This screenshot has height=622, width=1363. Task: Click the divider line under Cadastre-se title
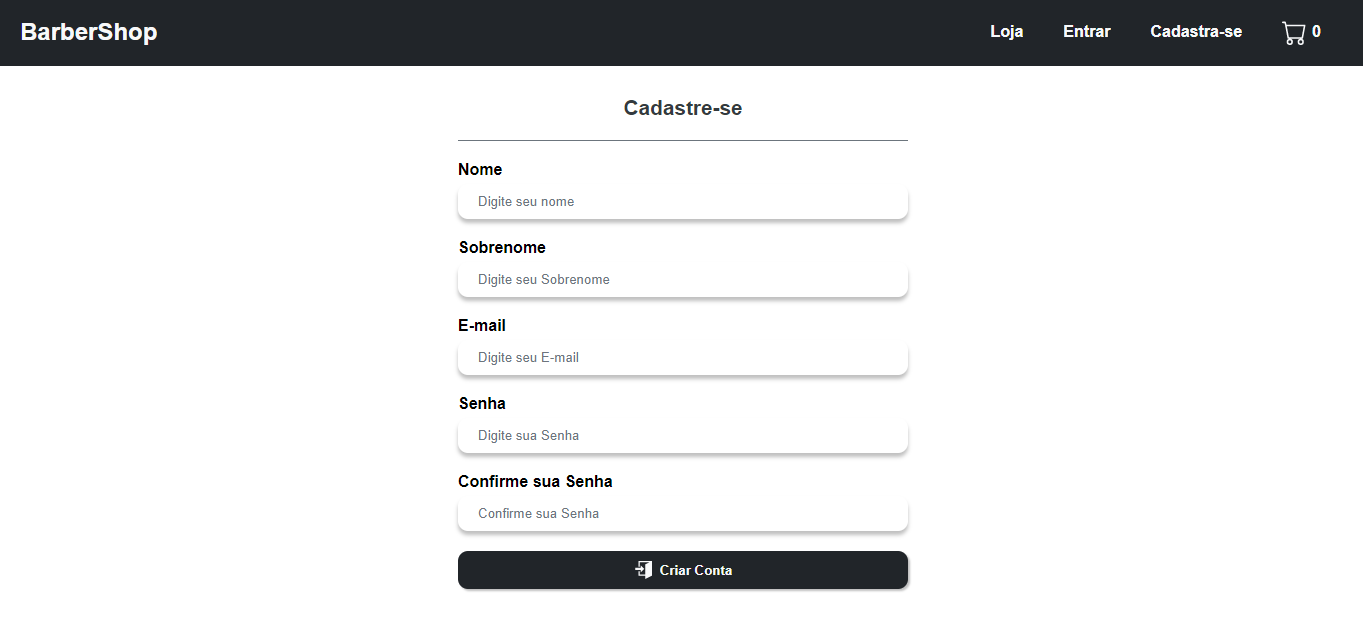[682, 140]
